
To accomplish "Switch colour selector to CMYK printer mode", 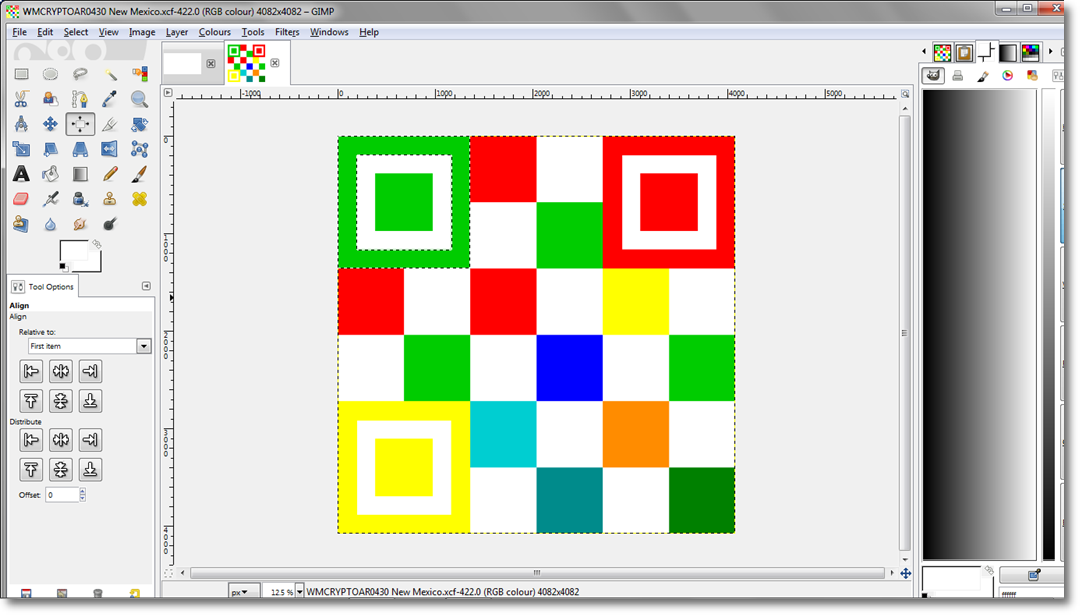I will tap(957, 76).
